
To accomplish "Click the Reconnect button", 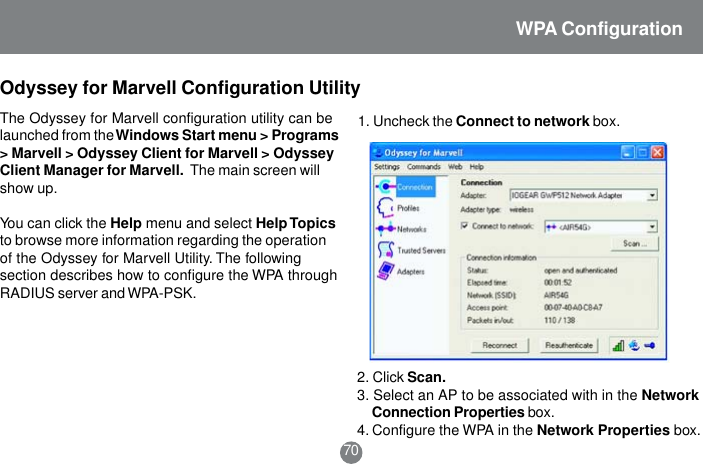I will 499,345.
